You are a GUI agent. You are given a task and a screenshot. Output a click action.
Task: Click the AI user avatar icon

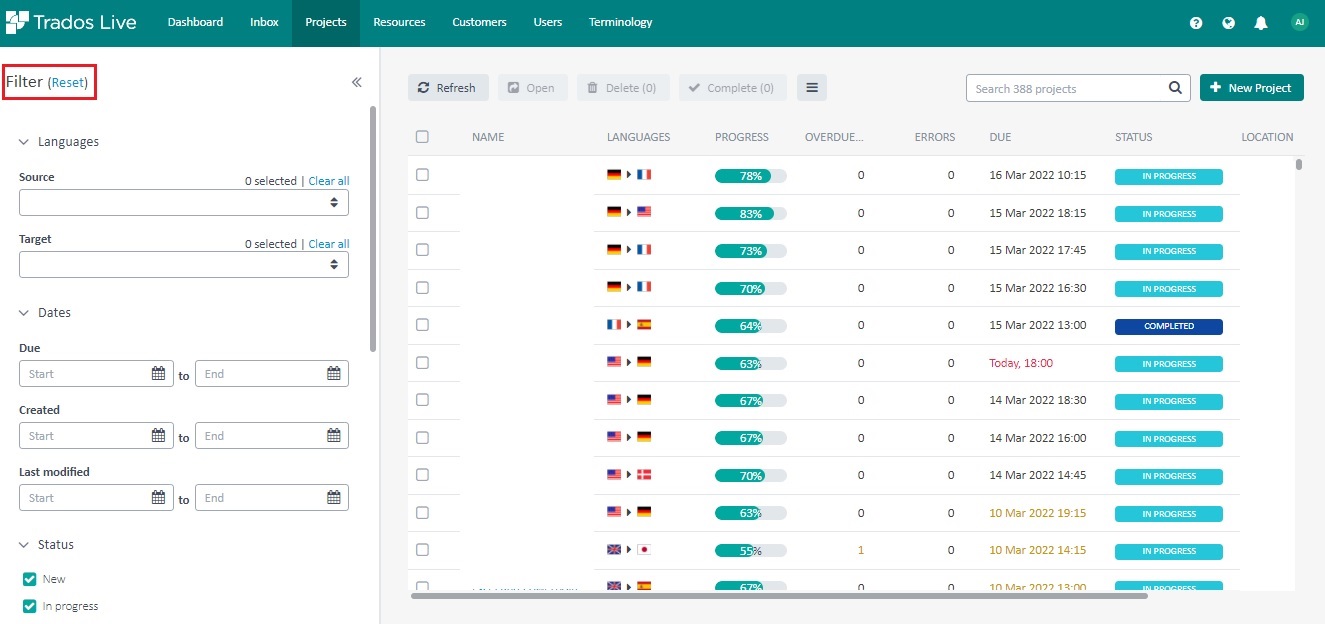point(1298,21)
